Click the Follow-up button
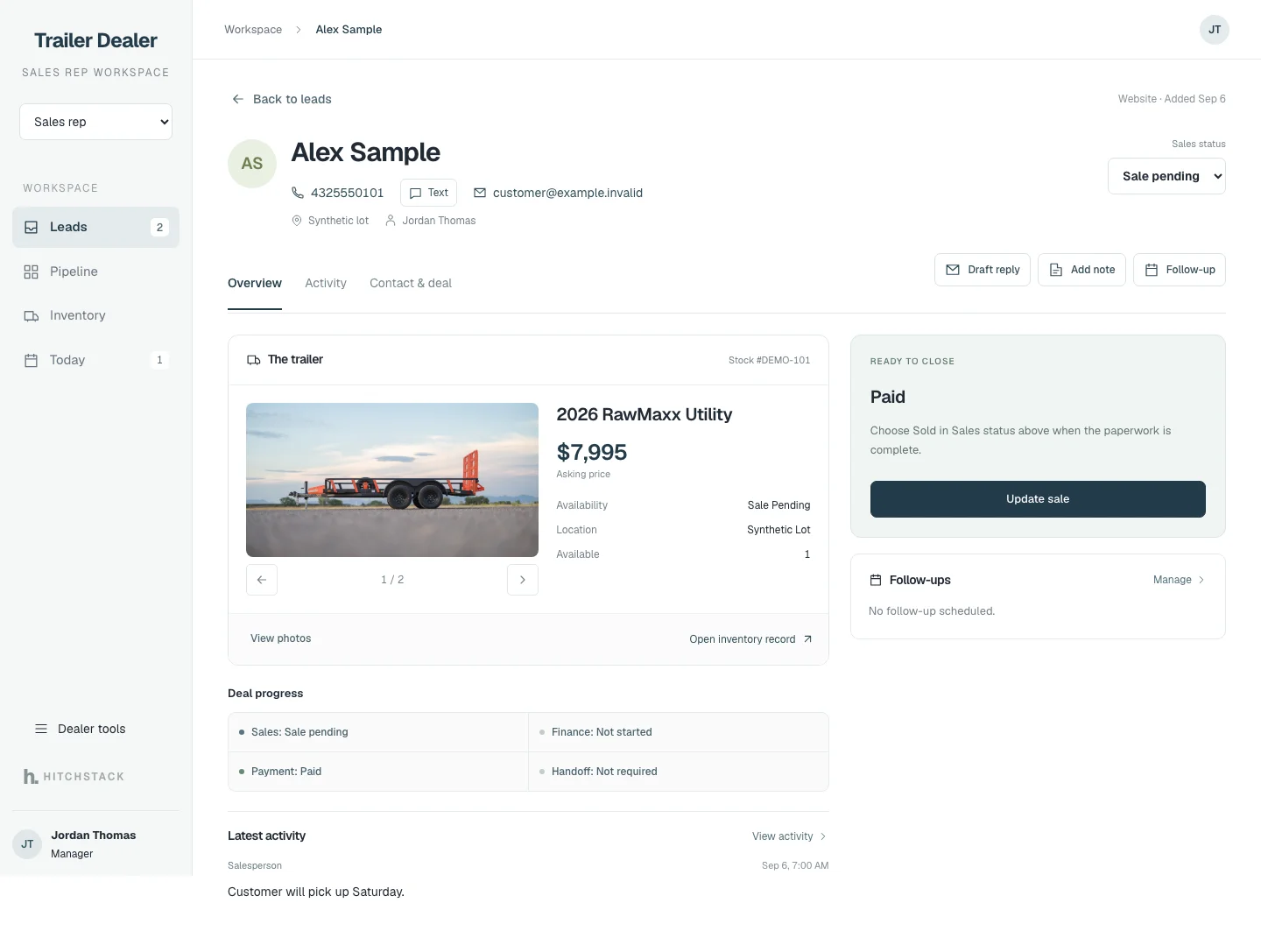The height and width of the screenshot is (952, 1261). (x=1180, y=270)
